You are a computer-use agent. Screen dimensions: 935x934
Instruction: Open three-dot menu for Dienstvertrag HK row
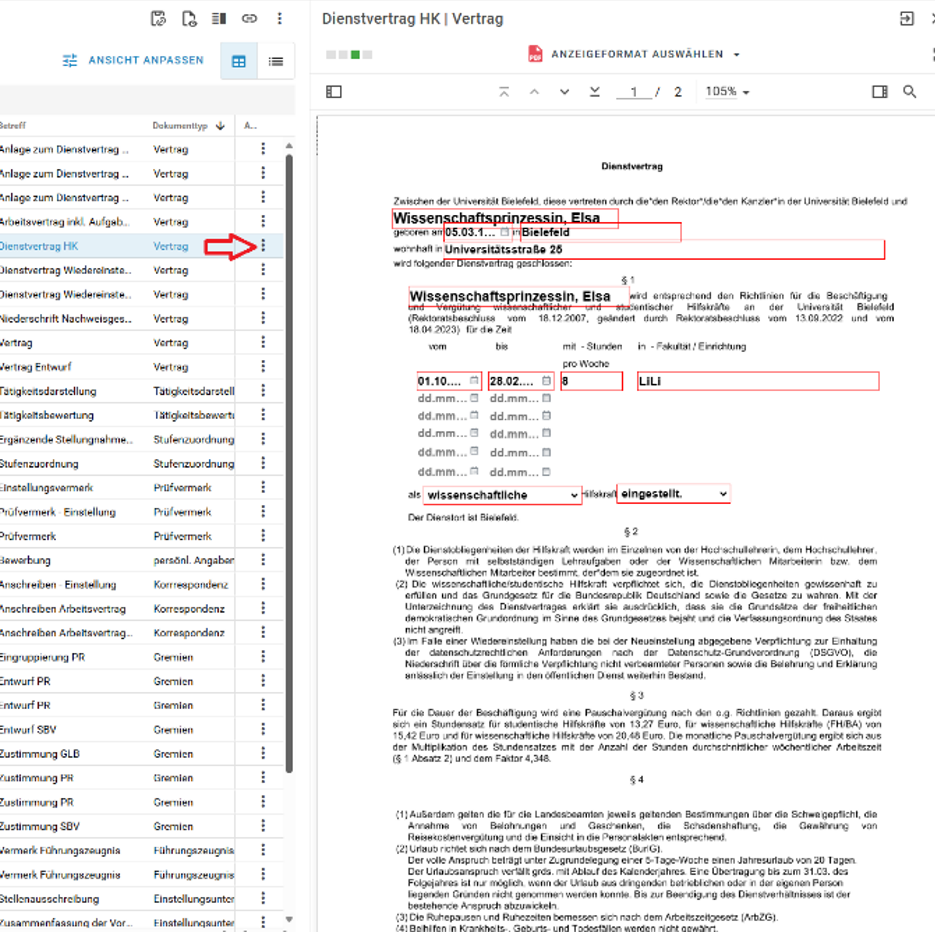[263, 246]
